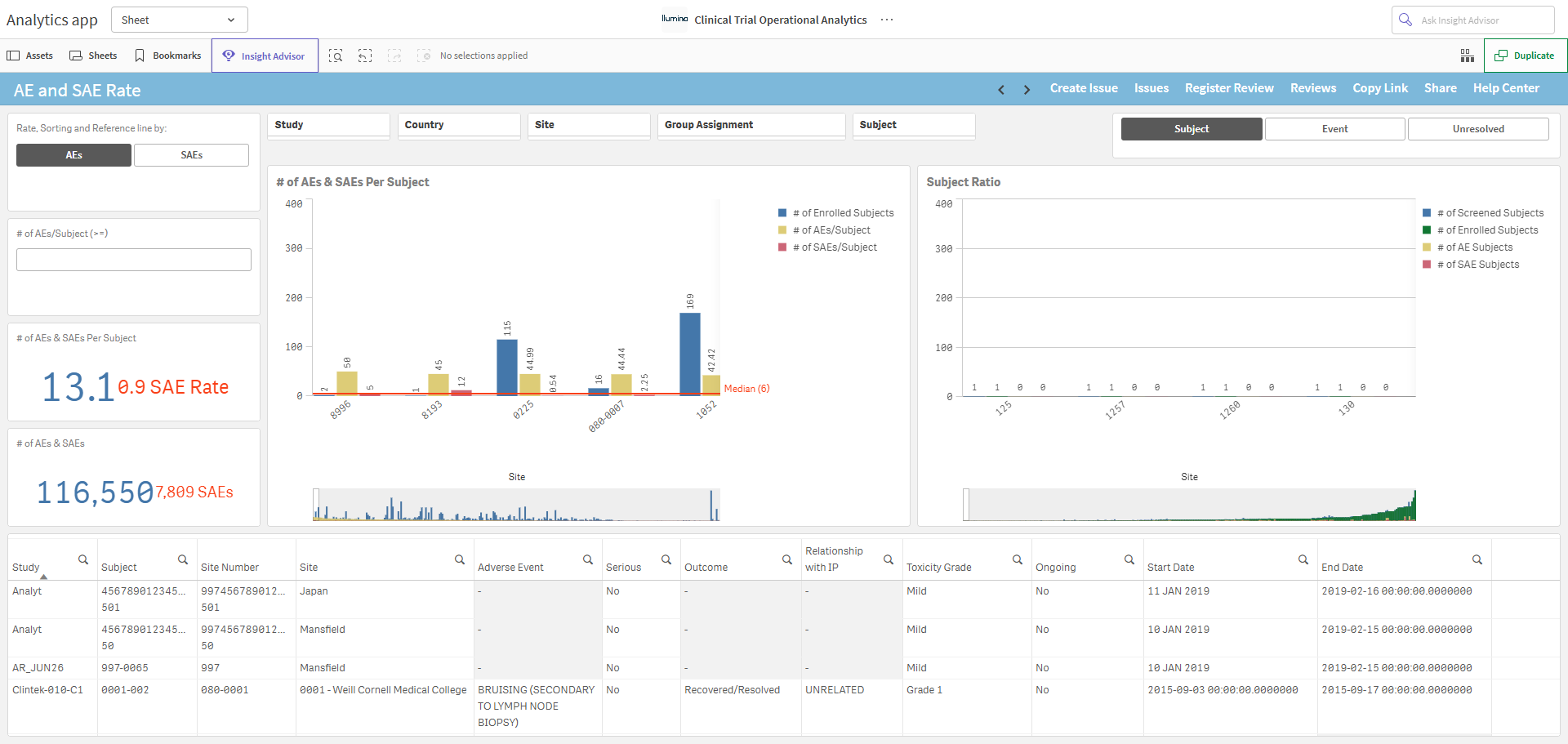Switch rate sorting to SAEs
Viewport: 1568px width, 744px height.
(x=191, y=155)
